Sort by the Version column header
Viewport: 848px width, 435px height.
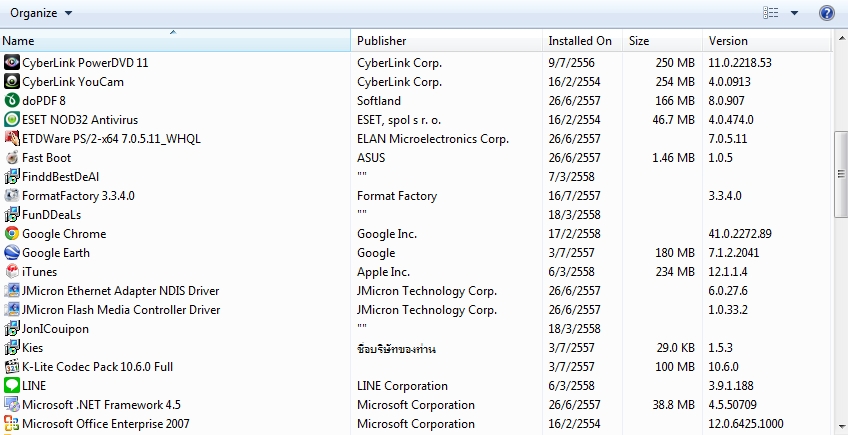pyautogui.click(x=767, y=41)
